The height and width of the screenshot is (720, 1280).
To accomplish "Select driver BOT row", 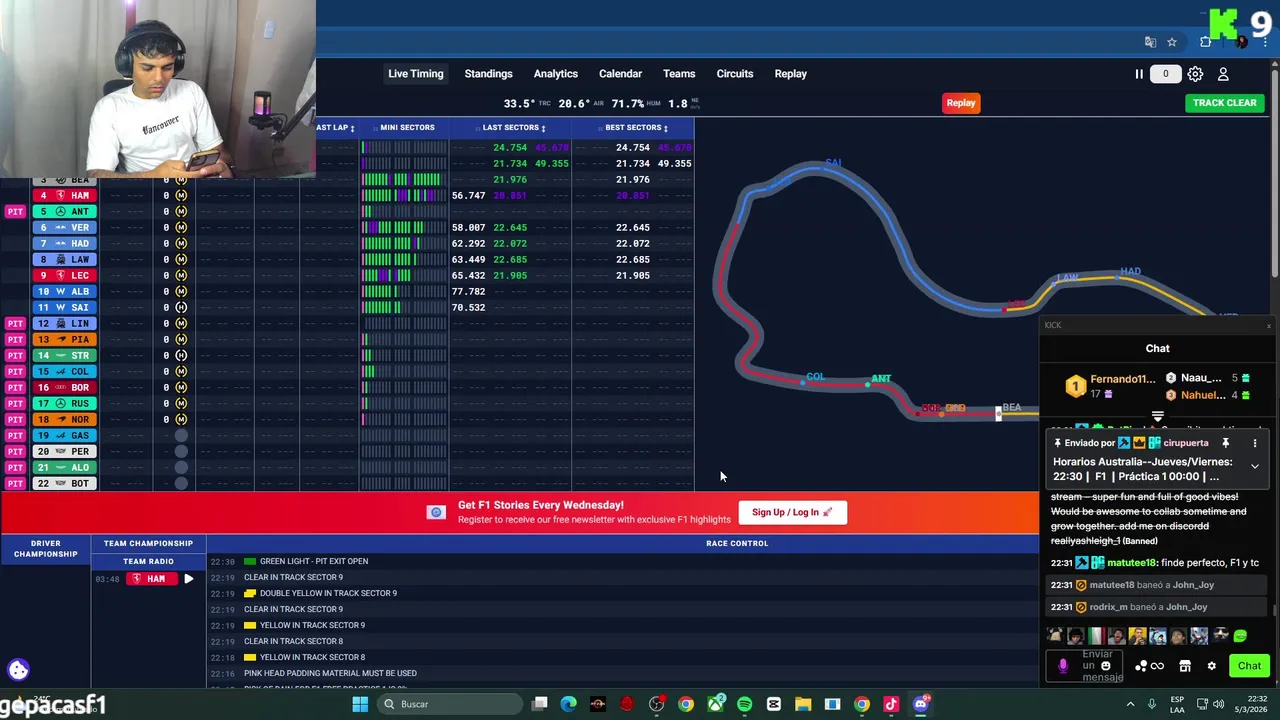I will point(65,483).
